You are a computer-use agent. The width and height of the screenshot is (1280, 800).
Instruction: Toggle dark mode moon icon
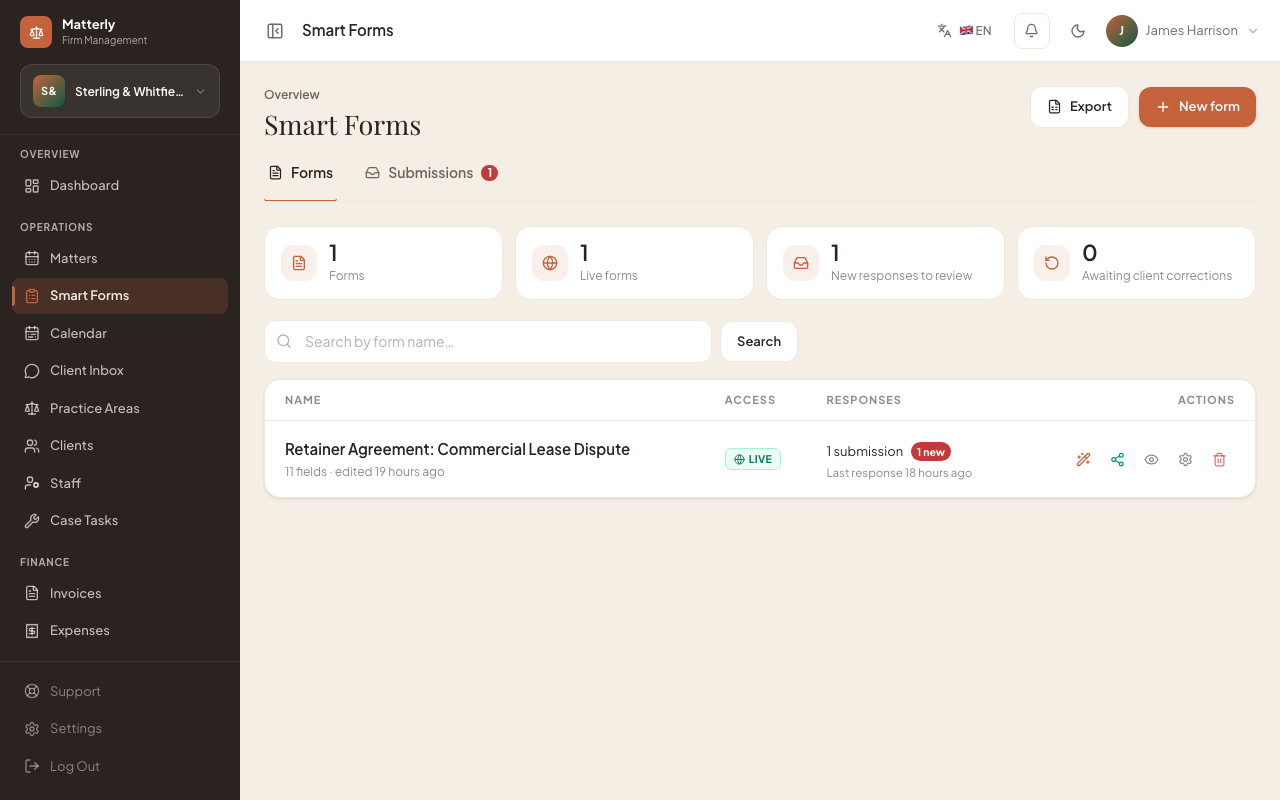pyautogui.click(x=1078, y=31)
